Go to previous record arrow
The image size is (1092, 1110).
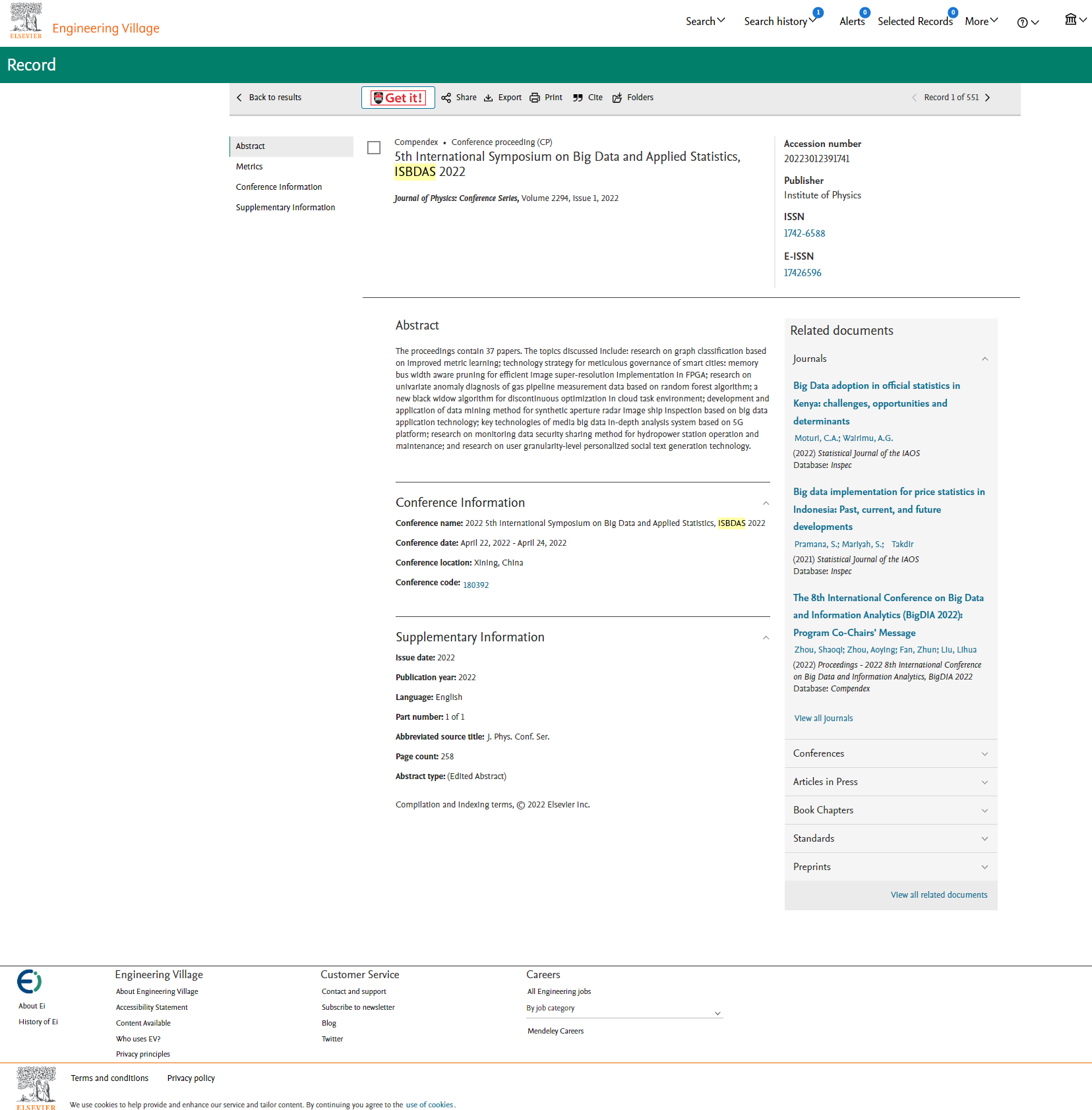coord(914,98)
